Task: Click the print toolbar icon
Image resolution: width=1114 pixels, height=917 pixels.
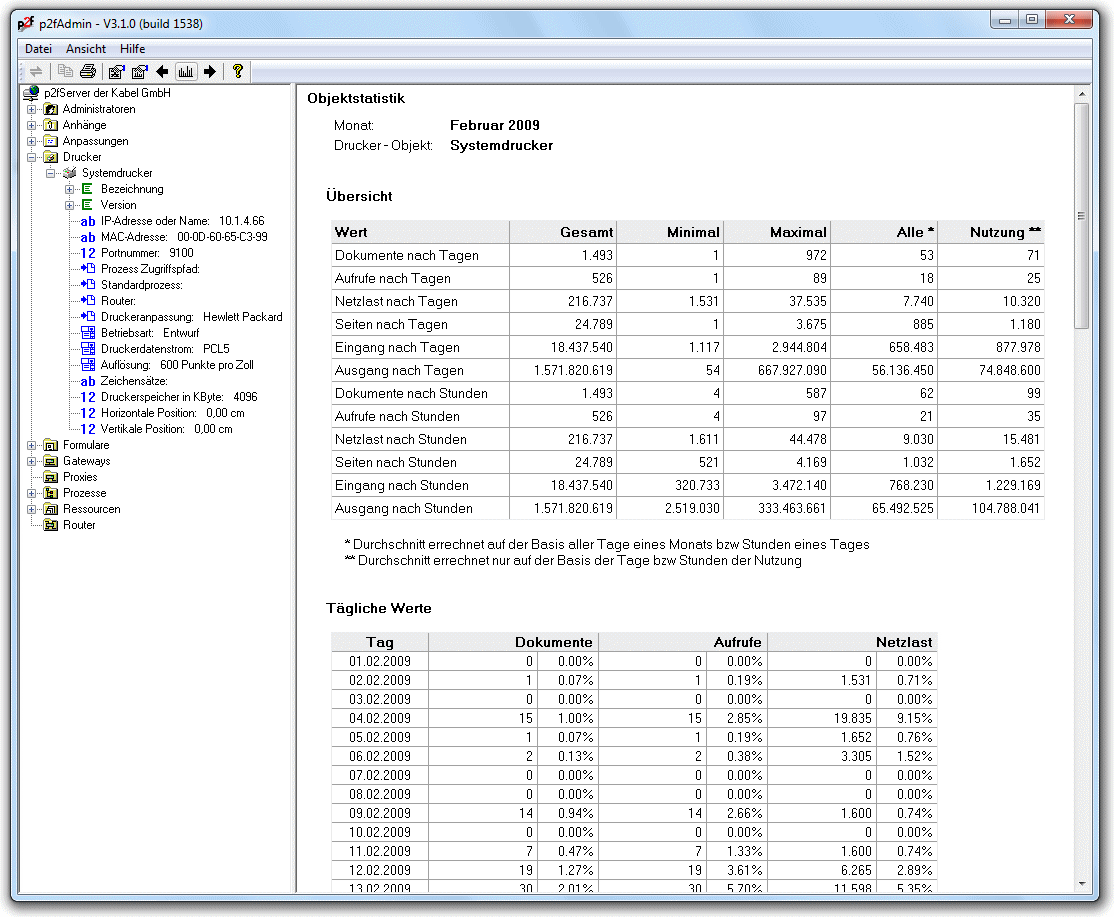Action: [x=88, y=71]
